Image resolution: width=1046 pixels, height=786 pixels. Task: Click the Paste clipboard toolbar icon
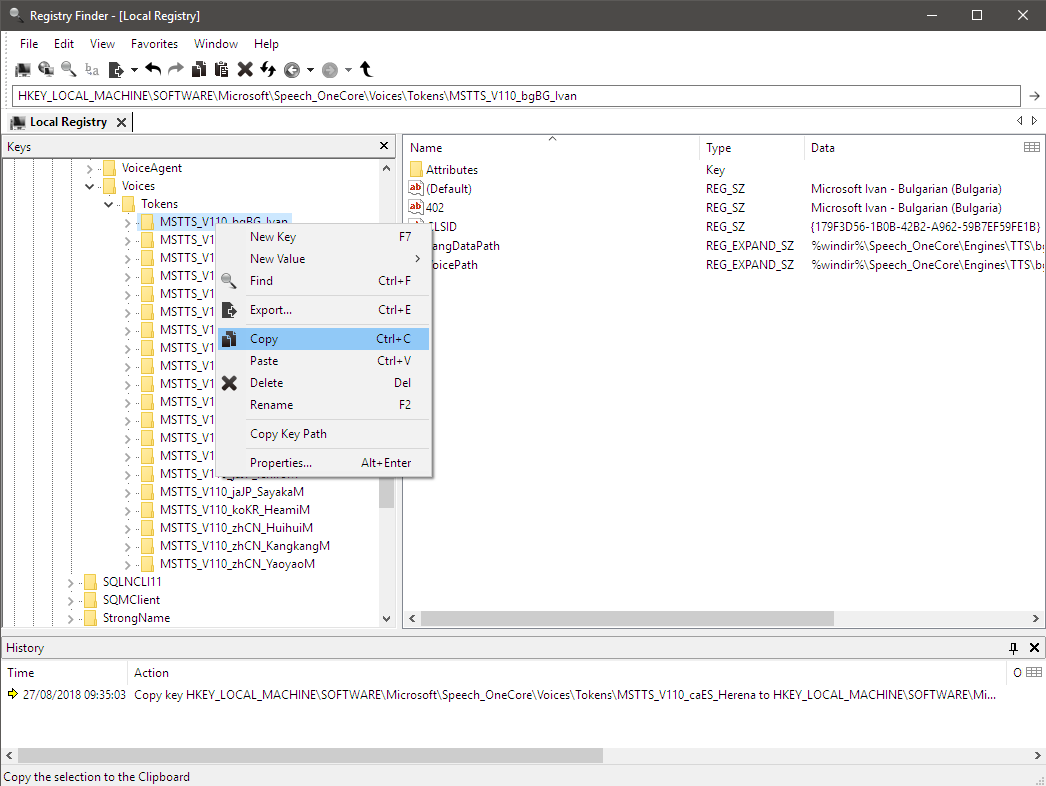(x=221, y=69)
